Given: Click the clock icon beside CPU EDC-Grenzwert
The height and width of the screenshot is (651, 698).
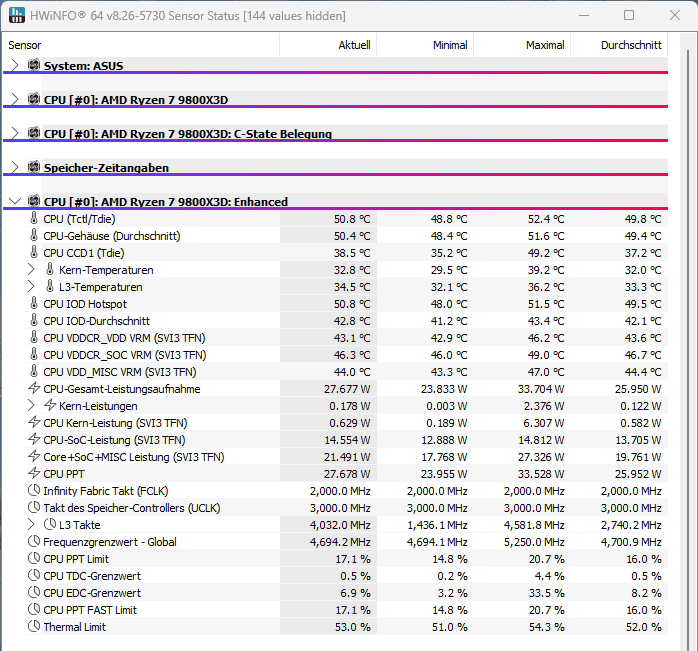Looking at the screenshot, I should click(x=33, y=593).
